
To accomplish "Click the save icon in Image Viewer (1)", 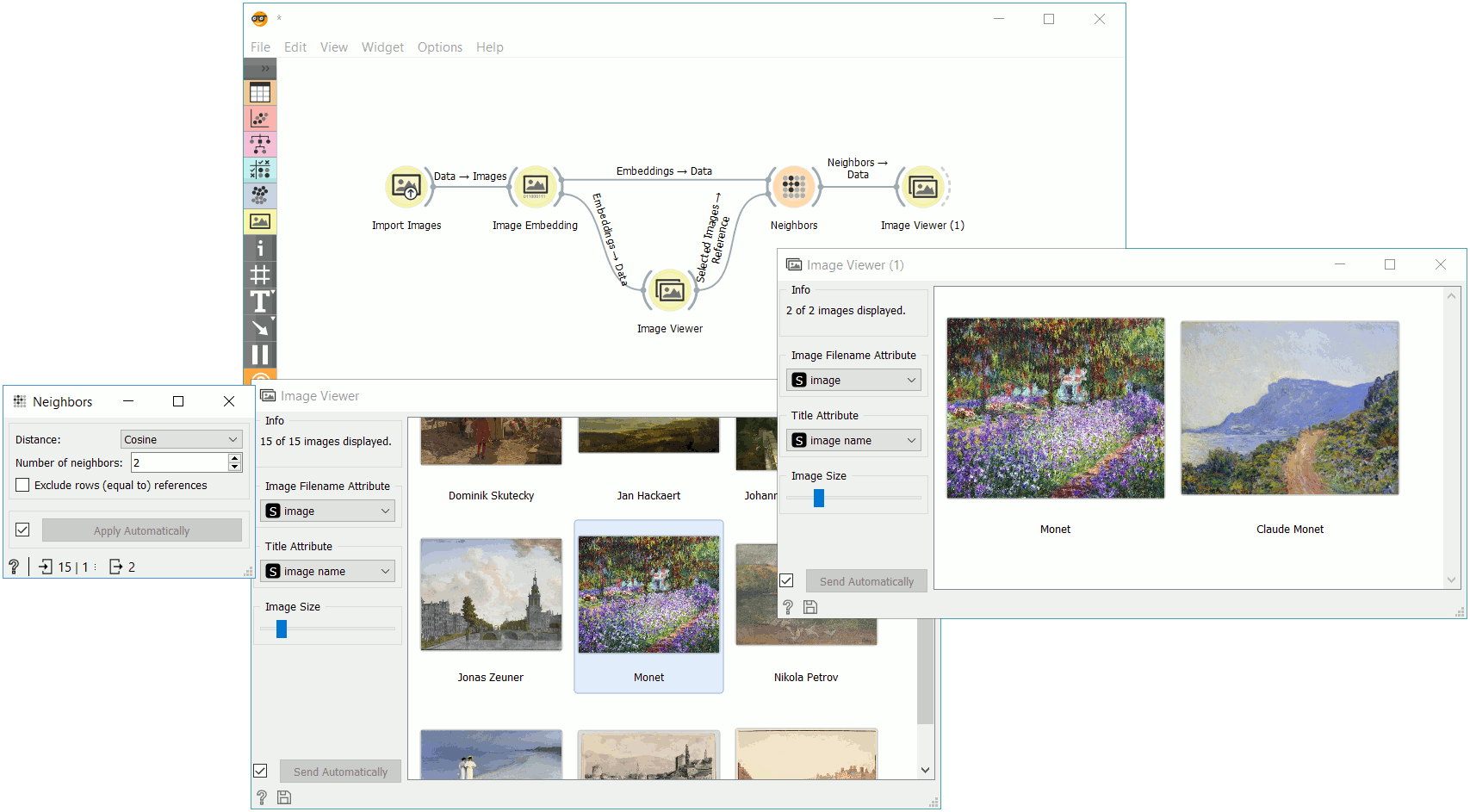I will pos(810,607).
